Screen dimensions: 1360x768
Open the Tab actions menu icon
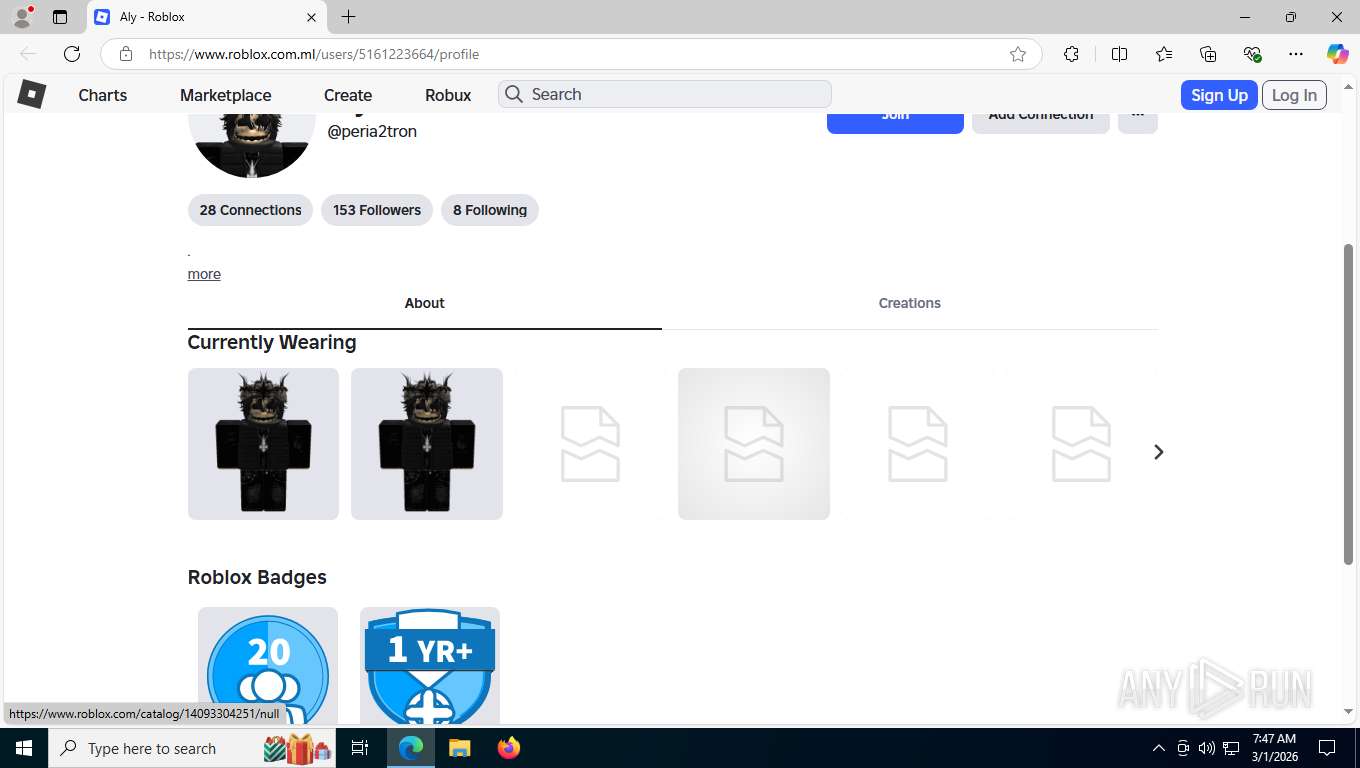[60, 17]
